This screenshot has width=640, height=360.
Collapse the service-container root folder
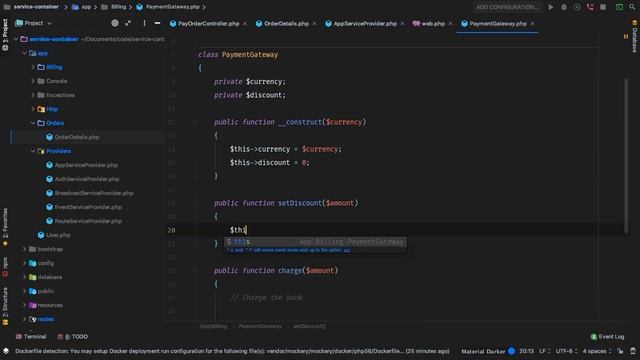click(16, 39)
